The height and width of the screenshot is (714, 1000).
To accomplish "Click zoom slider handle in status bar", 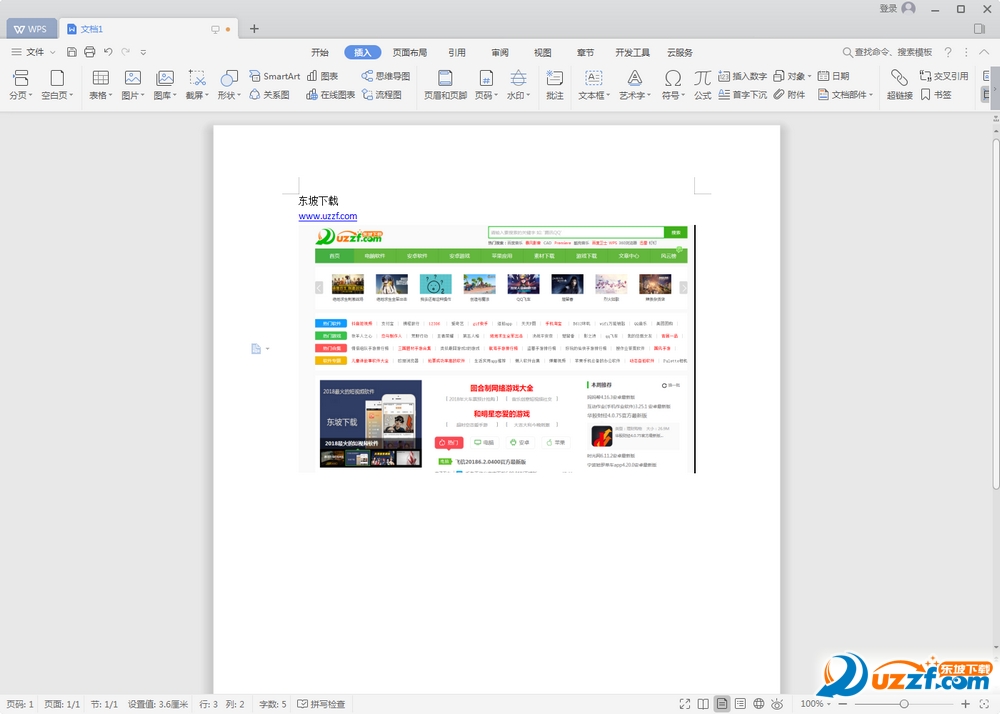I will (x=904, y=704).
